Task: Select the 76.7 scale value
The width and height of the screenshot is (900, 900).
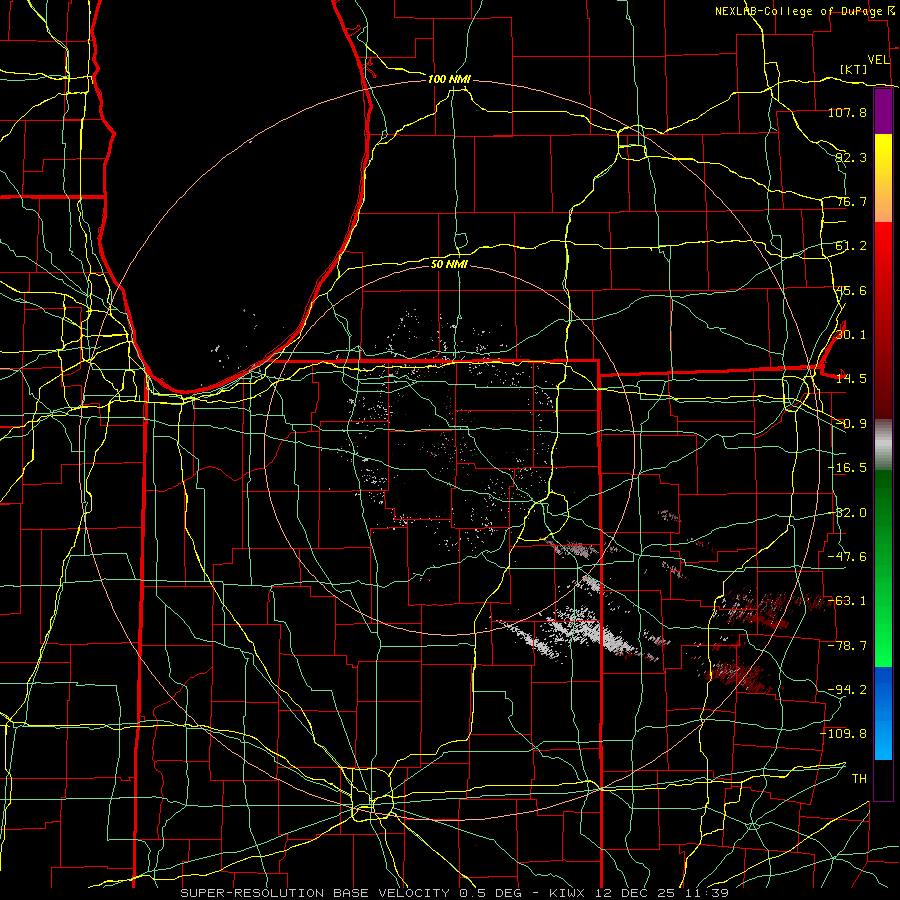Action: click(851, 201)
